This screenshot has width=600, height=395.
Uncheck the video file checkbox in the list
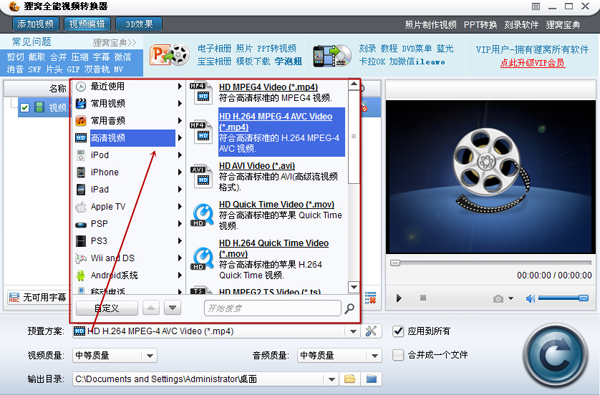coord(25,108)
